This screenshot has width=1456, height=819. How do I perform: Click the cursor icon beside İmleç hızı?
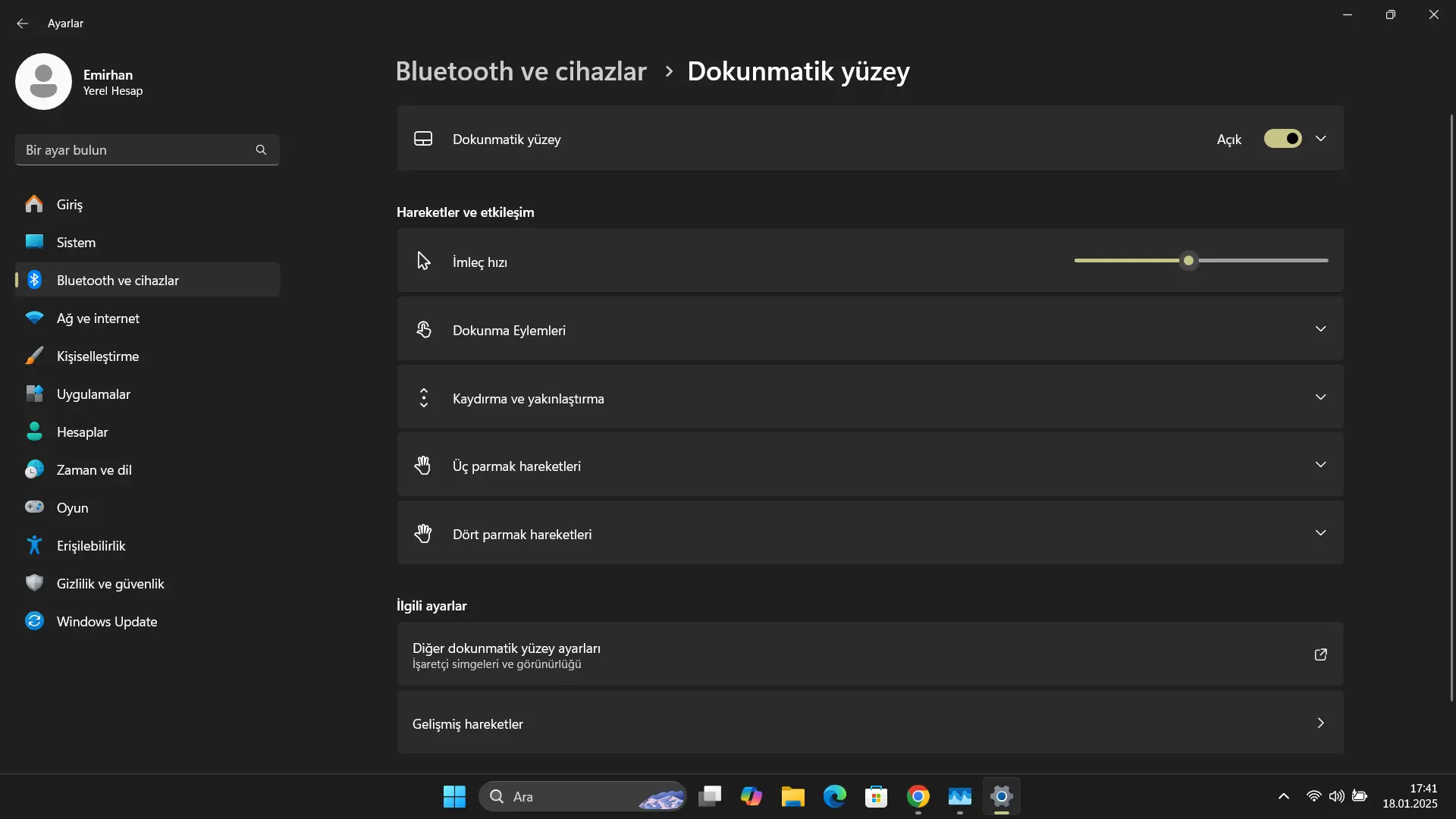point(423,261)
